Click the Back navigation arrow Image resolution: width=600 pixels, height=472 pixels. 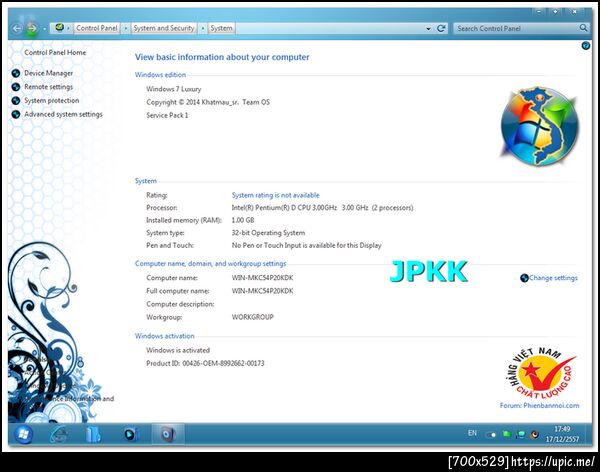[x=16, y=28]
